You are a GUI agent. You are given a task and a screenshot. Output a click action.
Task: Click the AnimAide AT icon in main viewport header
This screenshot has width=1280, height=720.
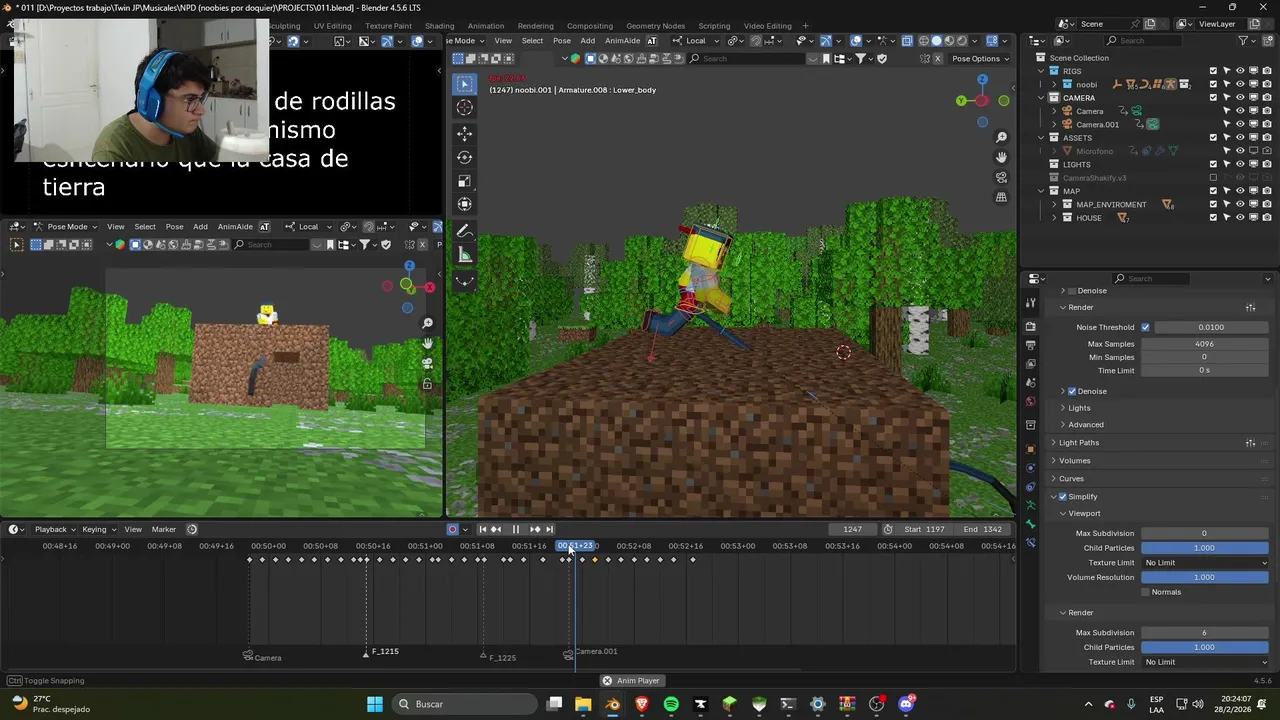[652, 41]
